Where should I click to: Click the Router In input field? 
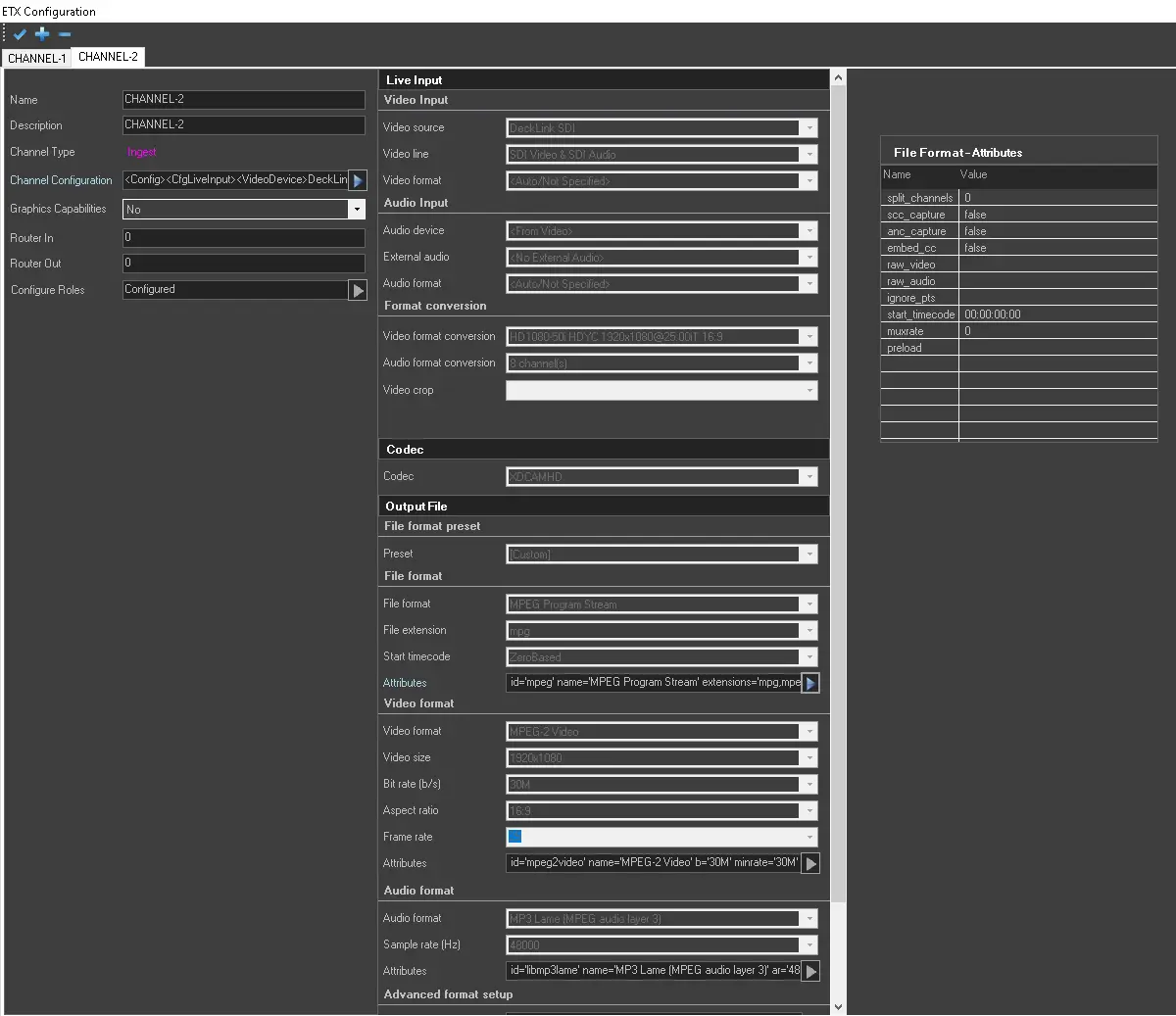(243, 238)
